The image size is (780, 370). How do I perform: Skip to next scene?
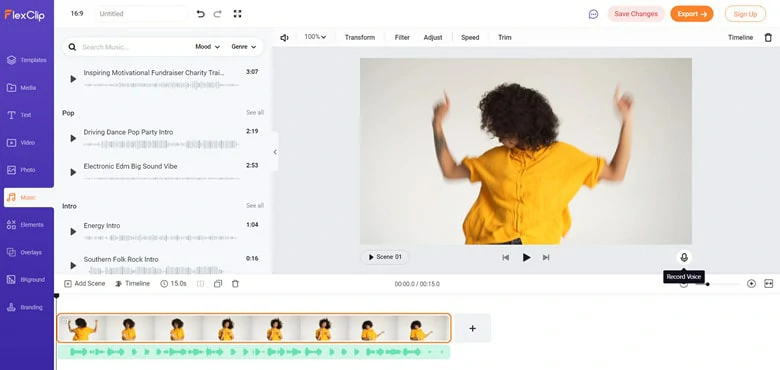546,258
